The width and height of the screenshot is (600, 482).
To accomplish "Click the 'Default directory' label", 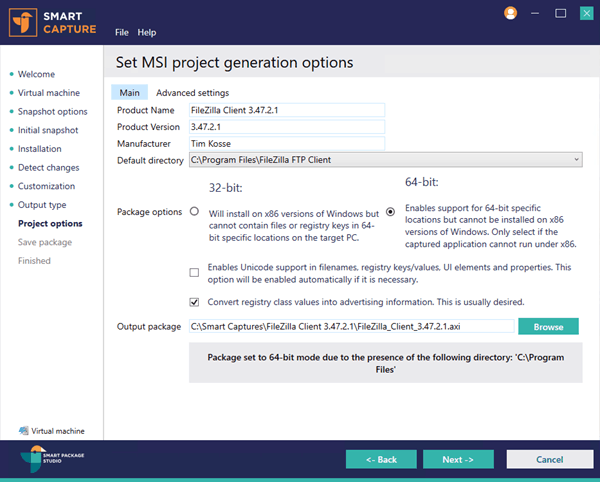I will coord(150,161).
